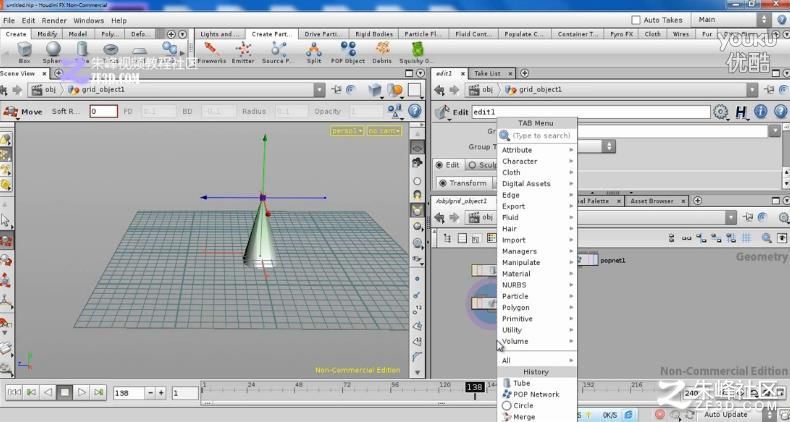Click the edit1 node name field
This screenshot has width=790, height=422.
[x=590, y=112]
